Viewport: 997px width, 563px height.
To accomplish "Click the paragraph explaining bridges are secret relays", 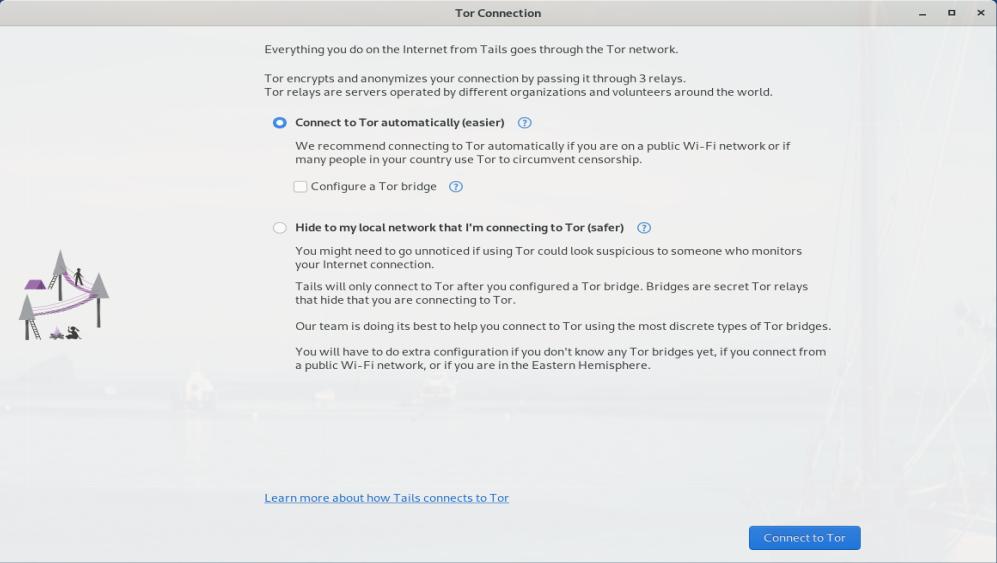I will (x=551, y=293).
